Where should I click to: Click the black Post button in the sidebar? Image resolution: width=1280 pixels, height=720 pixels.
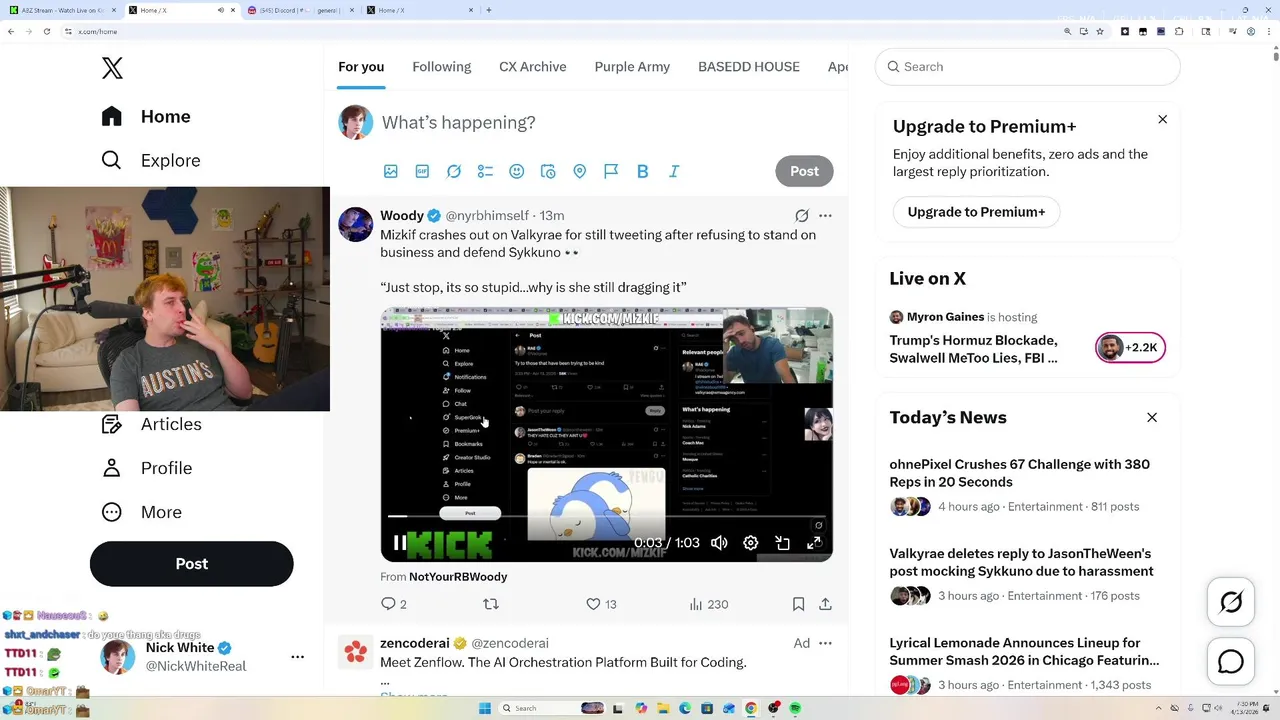(x=191, y=564)
